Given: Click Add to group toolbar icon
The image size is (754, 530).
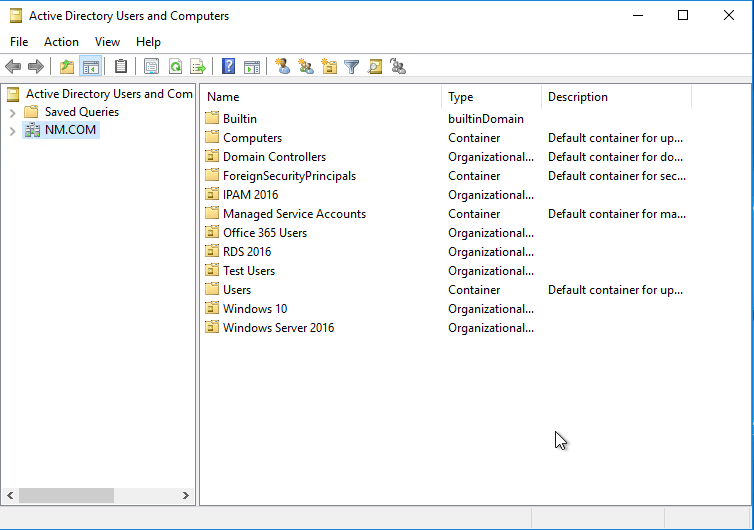Looking at the screenshot, I should [398, 66].
